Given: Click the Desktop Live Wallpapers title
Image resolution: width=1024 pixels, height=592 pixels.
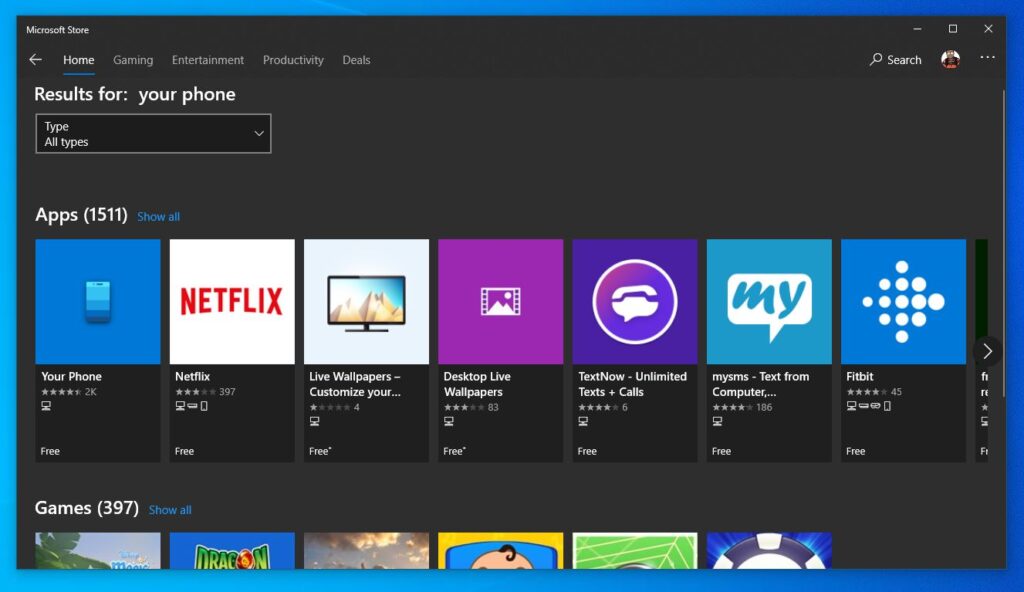Looking at the screenshot, I should 477,384.
